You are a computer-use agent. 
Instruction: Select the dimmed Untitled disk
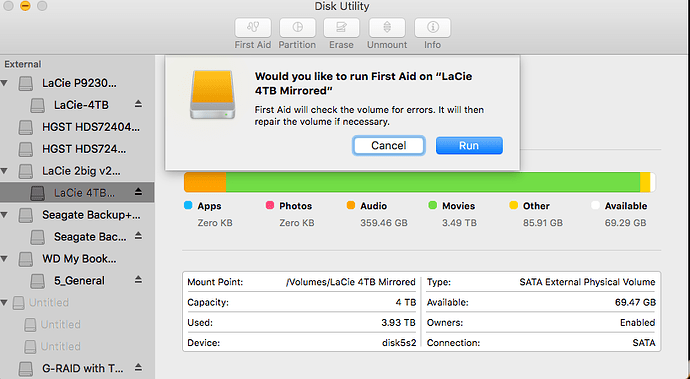tap(77, 303)
